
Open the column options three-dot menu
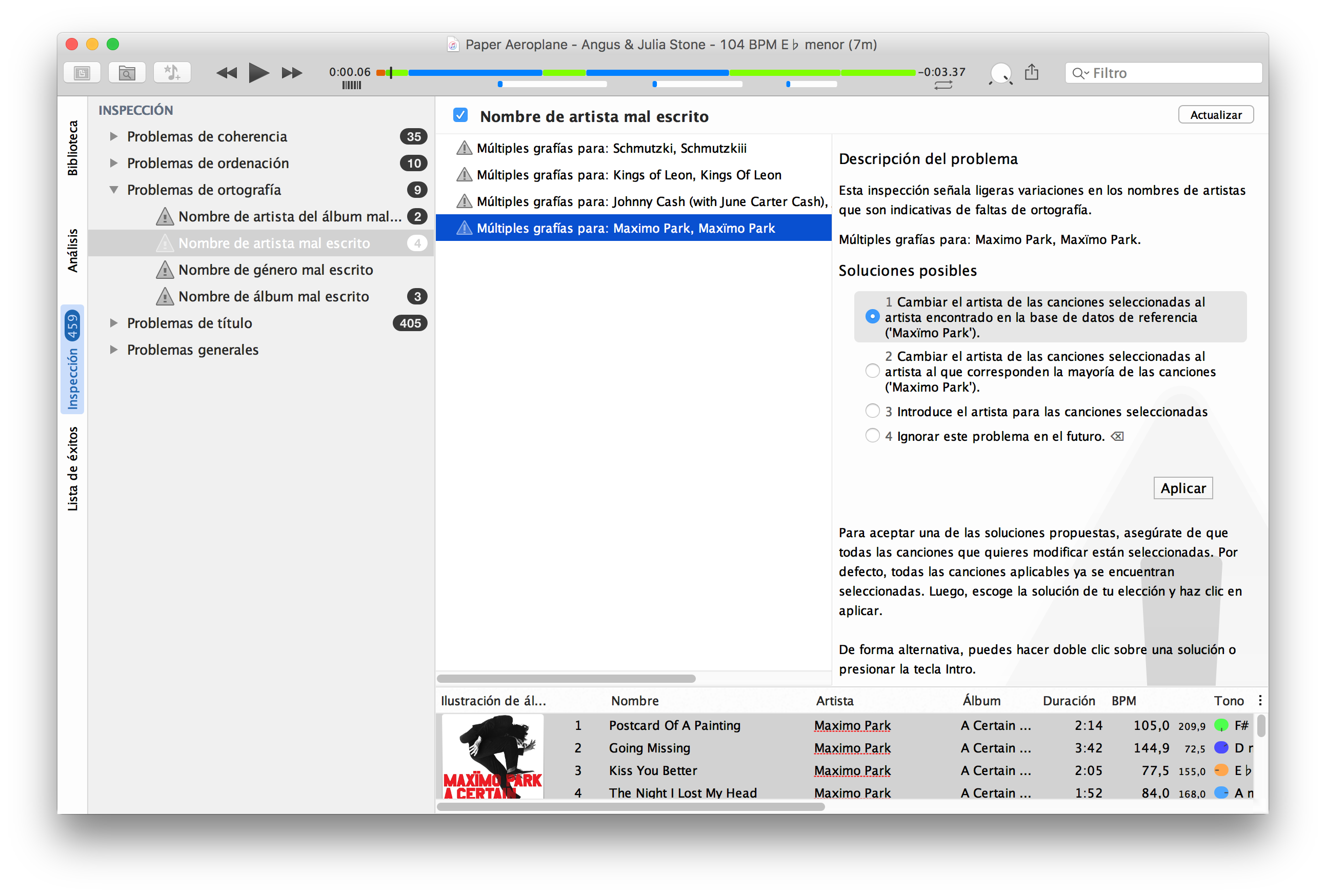pos(1260,700)
